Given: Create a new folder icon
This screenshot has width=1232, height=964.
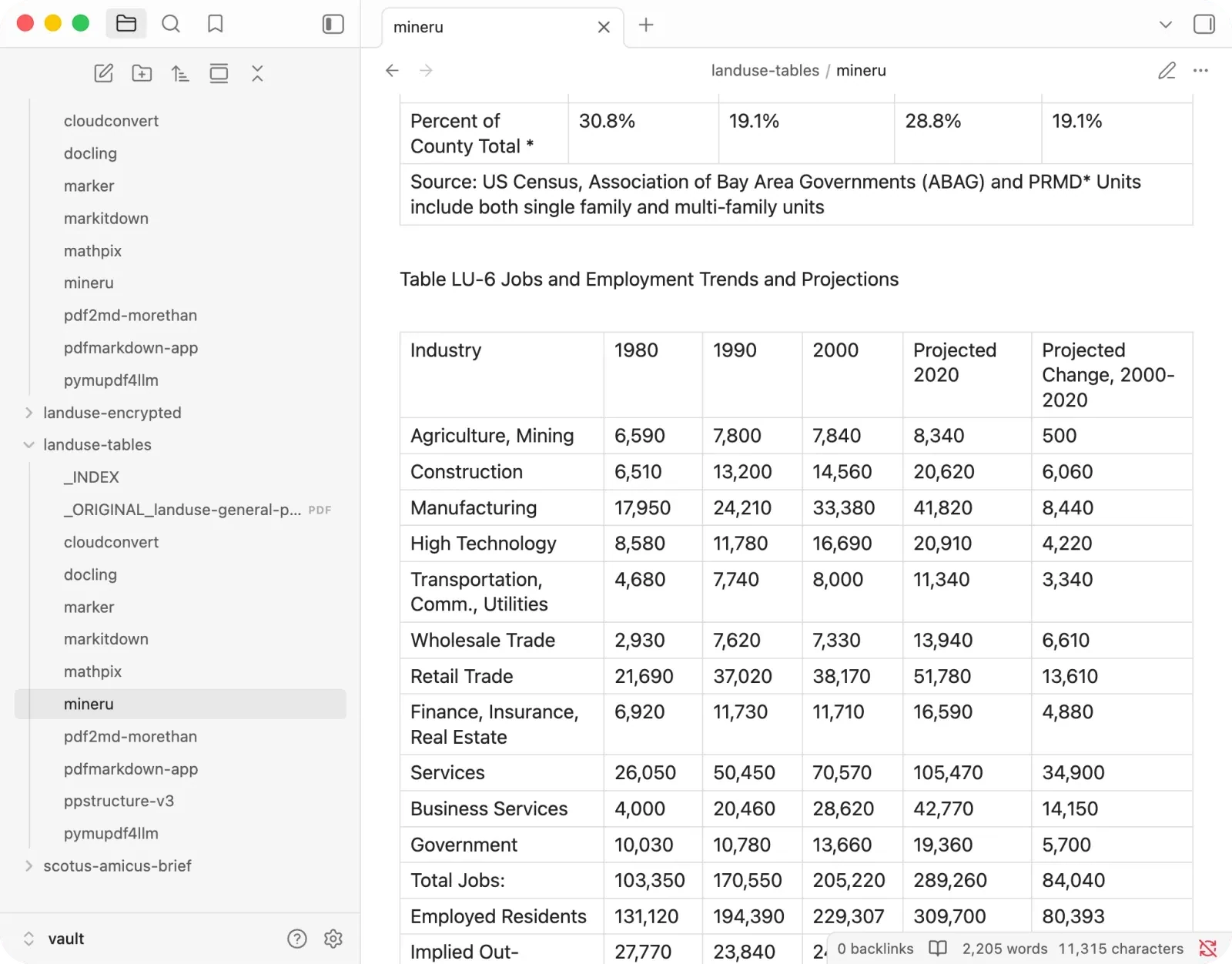Looking at the screenshot, I should 142,73.
